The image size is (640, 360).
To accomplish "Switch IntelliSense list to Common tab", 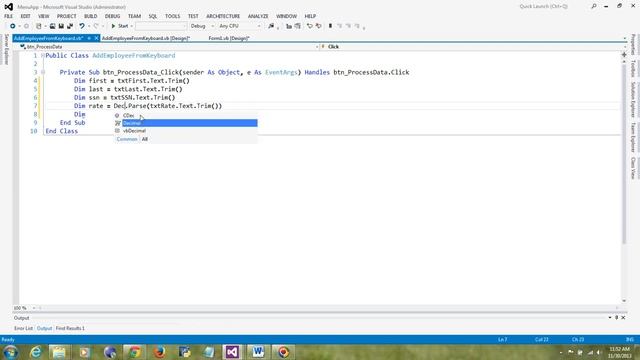I will [x=127, y=139].
